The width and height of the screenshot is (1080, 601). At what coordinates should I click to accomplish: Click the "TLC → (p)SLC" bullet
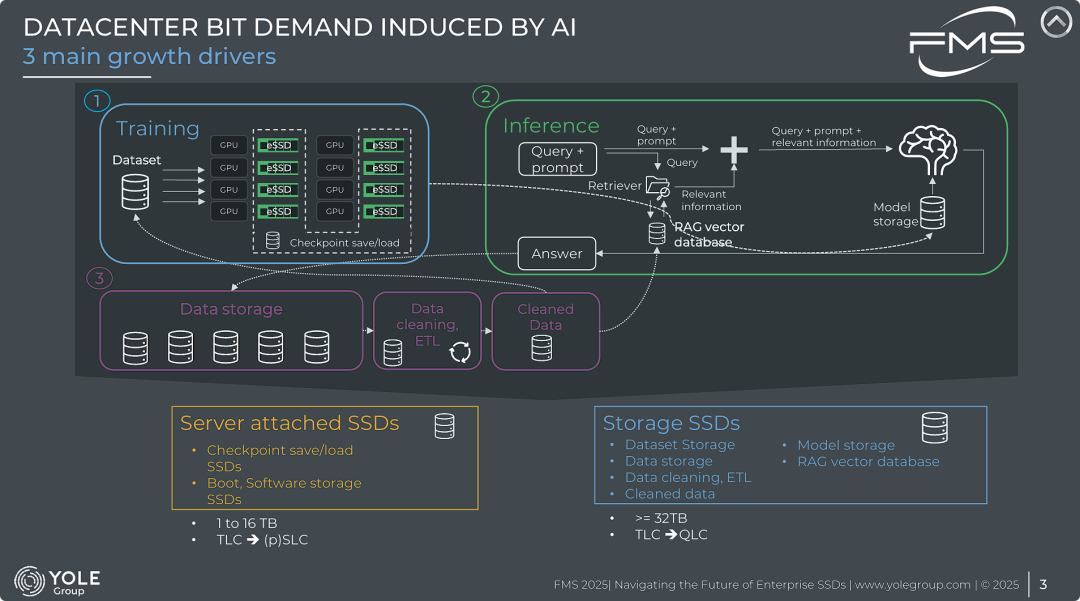pos(262,540)
